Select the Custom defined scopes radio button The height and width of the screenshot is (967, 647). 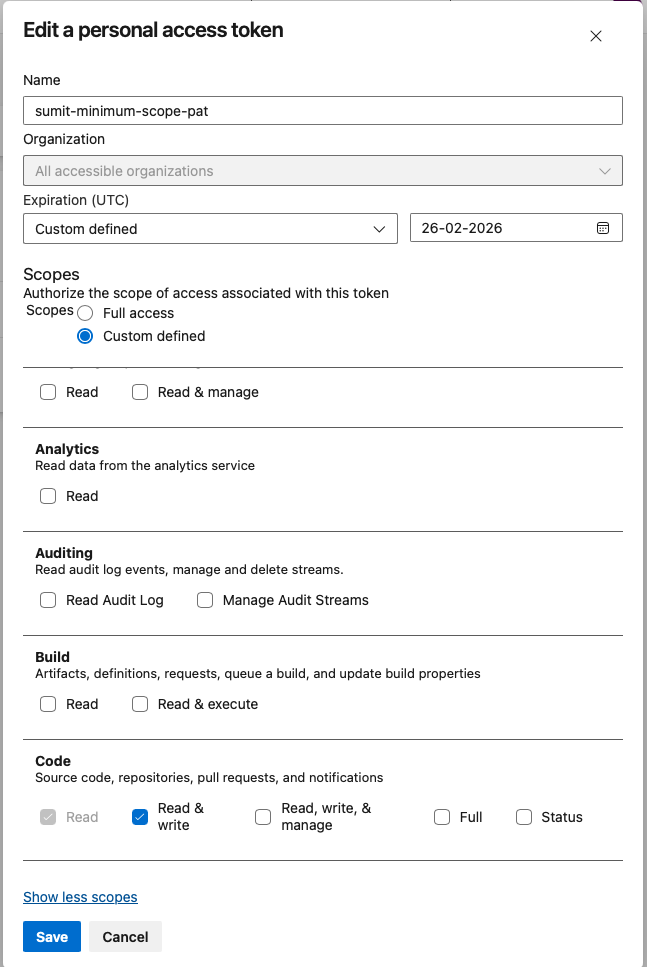pyautogui.click(x=85, y=336)
